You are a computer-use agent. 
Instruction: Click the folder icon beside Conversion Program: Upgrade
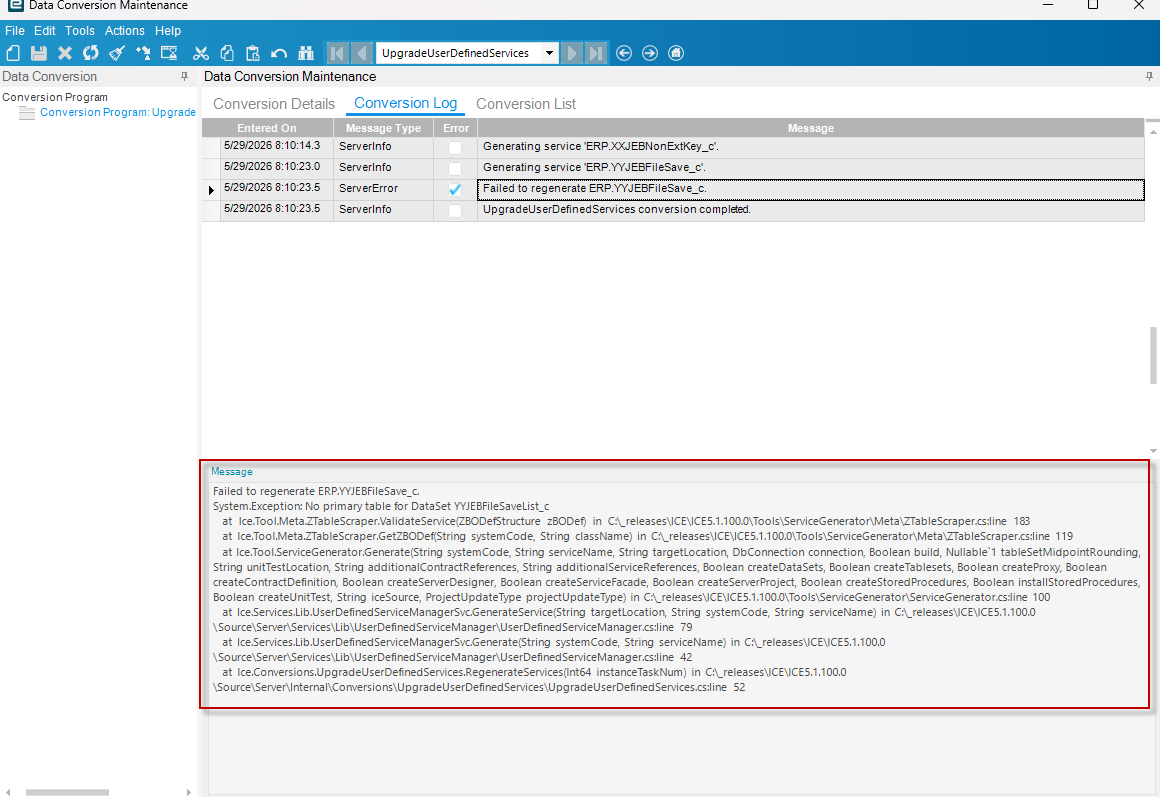[27, 112]
